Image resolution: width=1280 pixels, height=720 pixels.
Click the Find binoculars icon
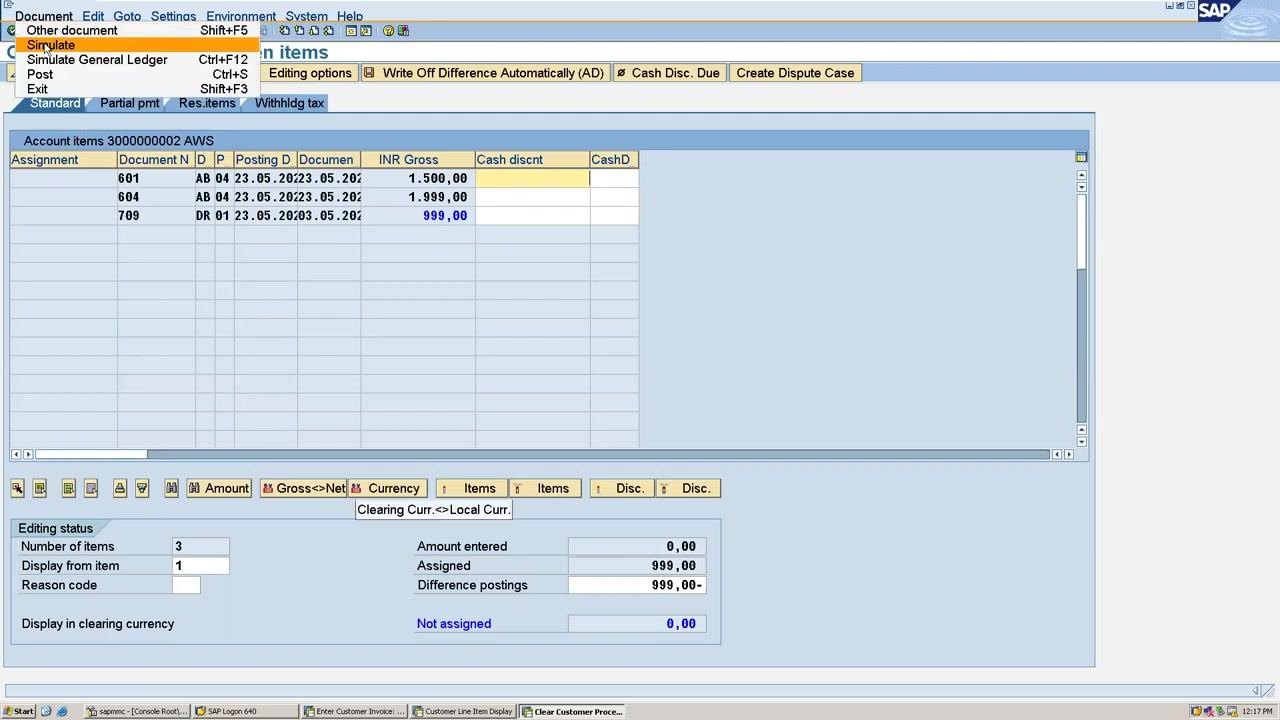172,488
